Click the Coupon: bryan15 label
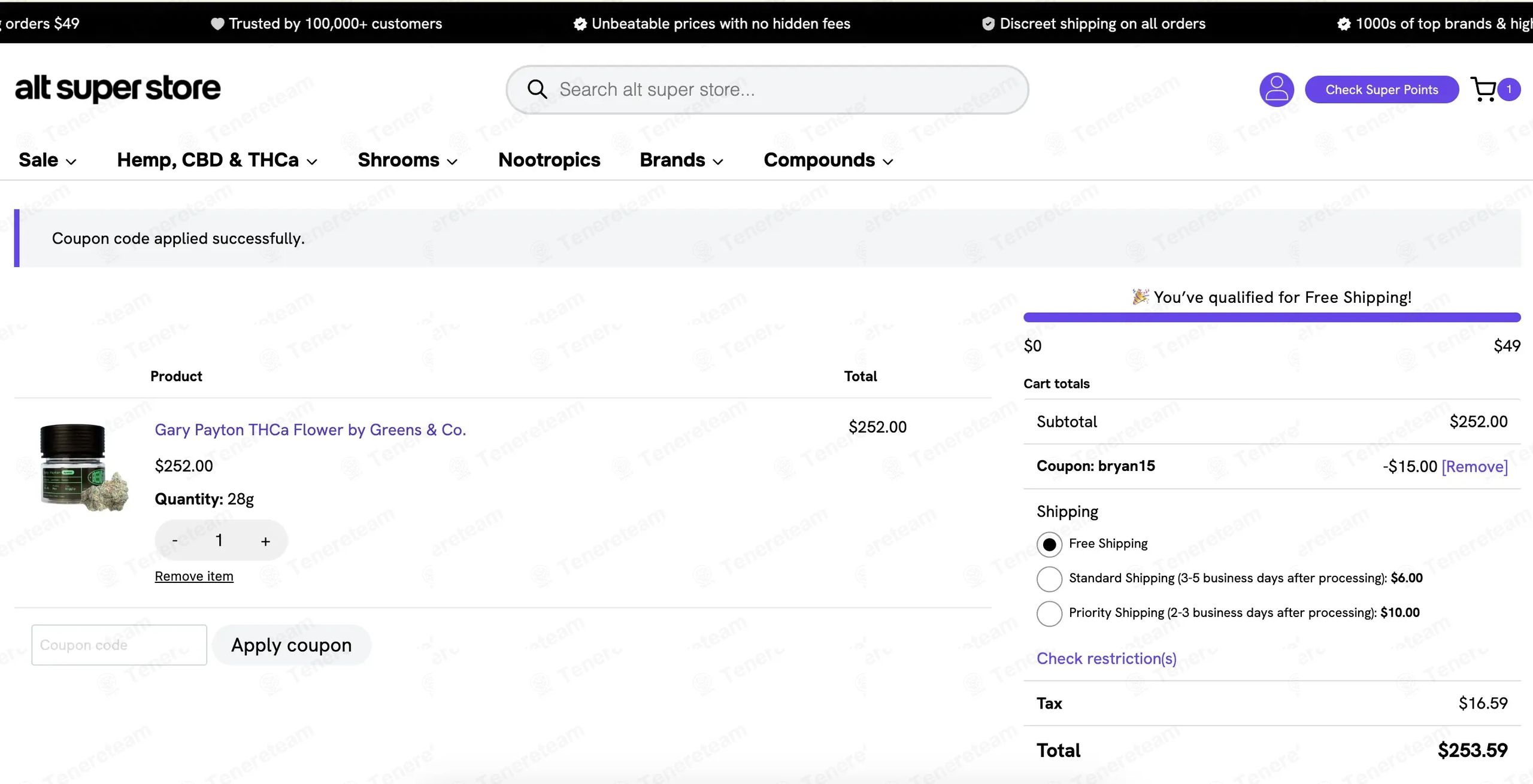 pyautogui.click(x=1096, y=466)
